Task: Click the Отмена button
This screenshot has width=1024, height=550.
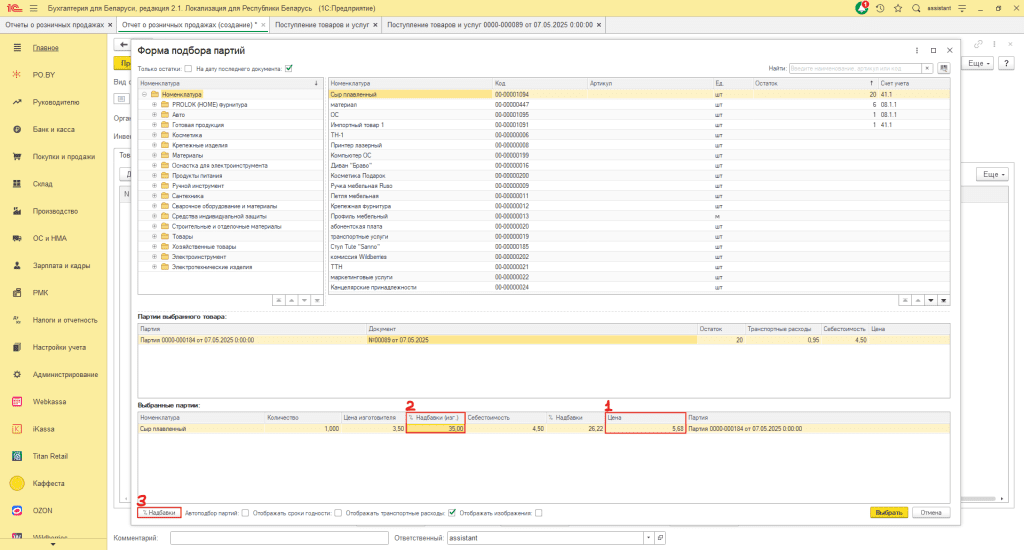Action: [x=931, y=513]
